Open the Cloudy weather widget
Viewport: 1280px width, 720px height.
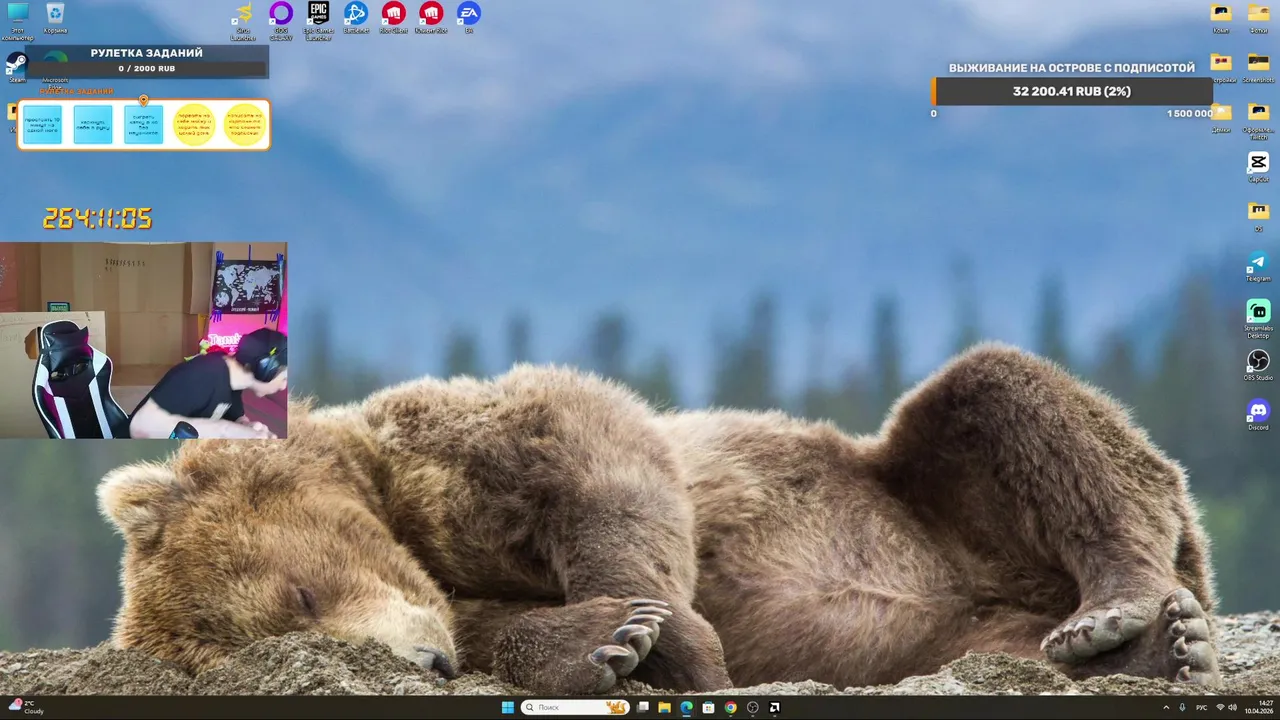tap(25, 707)
